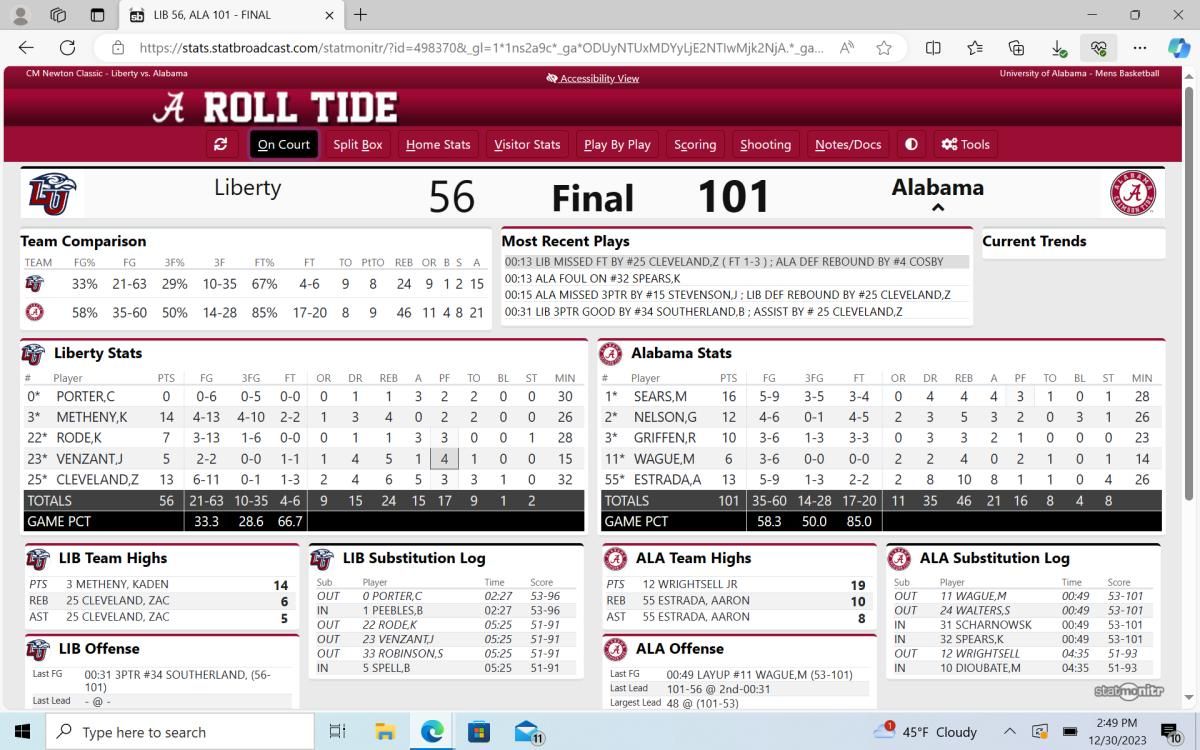
Task: Open Task View from taskbar
Action: click(x=337, y=732)
